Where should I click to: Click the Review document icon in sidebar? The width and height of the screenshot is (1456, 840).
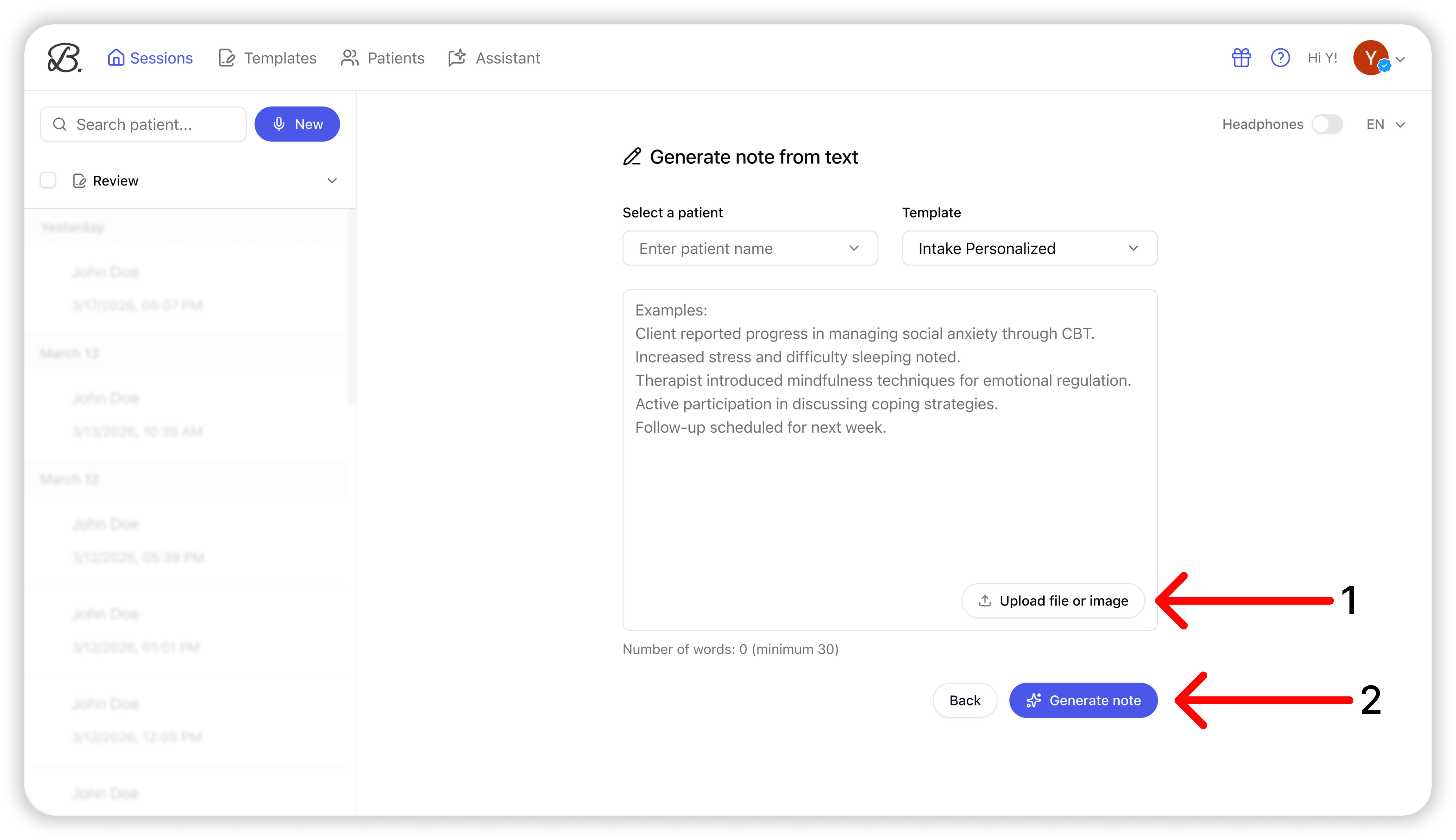80,181
